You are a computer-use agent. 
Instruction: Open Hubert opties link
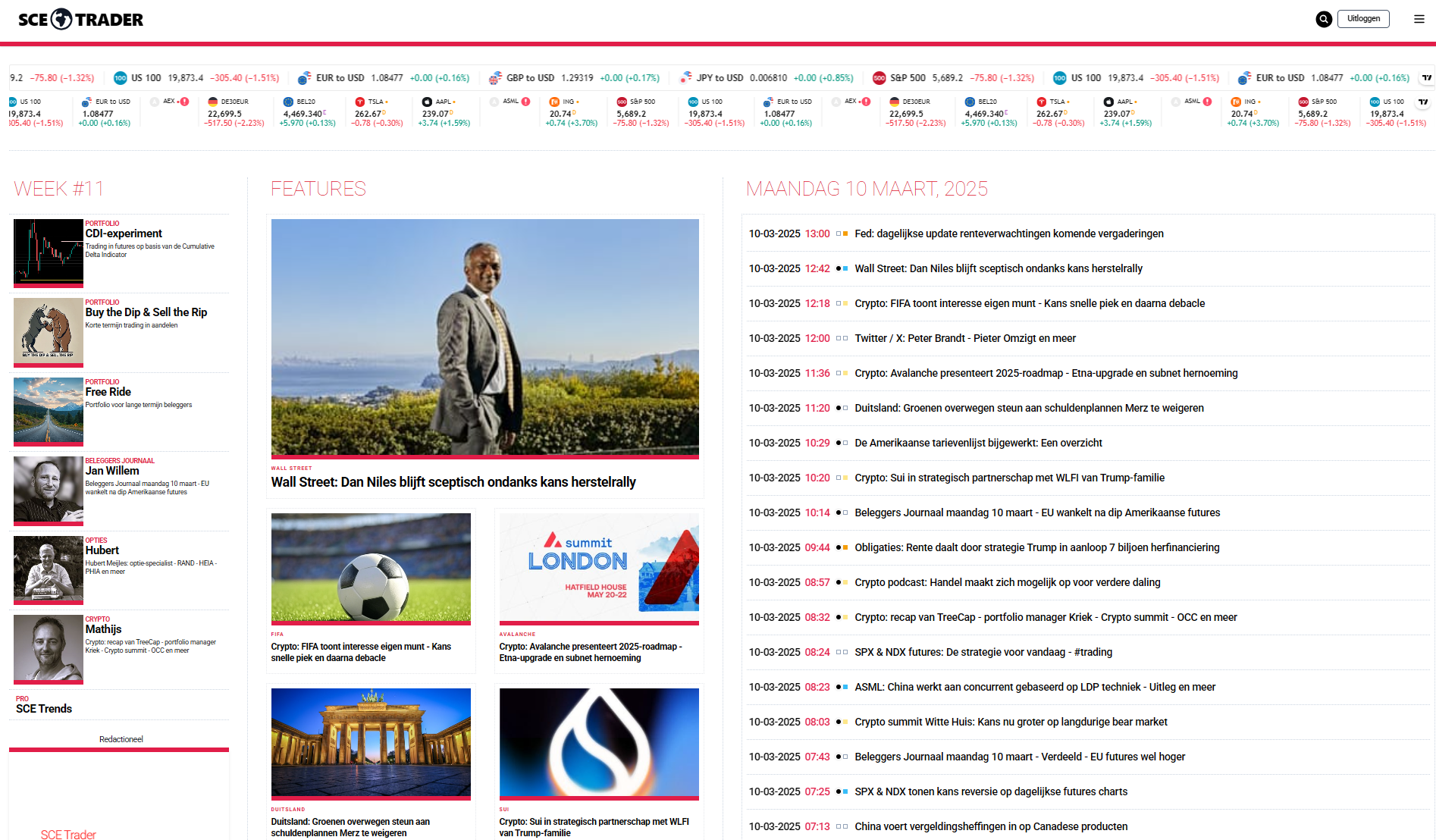coord(102,550)
